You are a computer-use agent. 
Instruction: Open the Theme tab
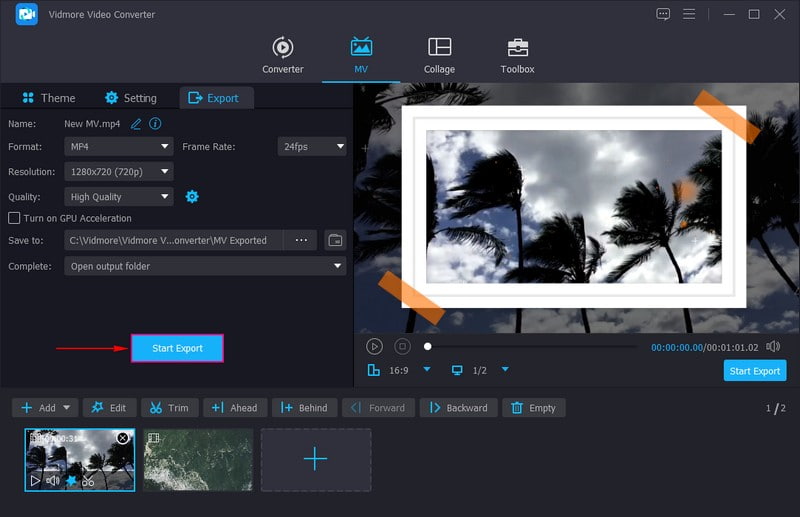(48, 98)
